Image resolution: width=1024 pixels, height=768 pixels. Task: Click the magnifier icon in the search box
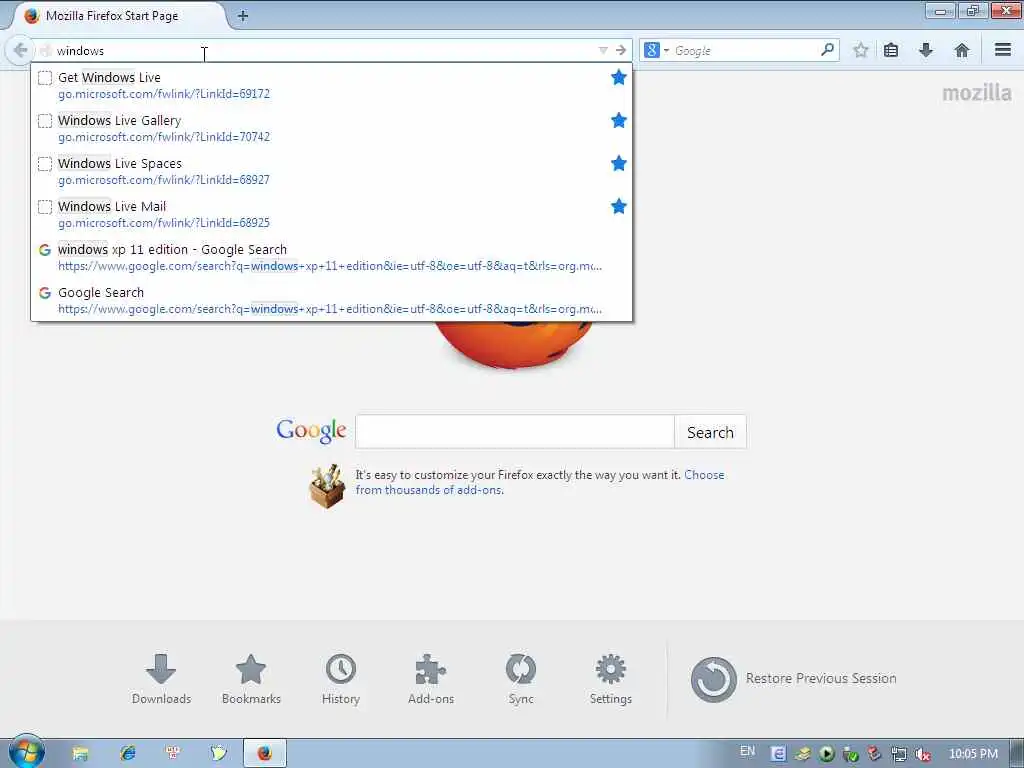(x=827, y=50)
